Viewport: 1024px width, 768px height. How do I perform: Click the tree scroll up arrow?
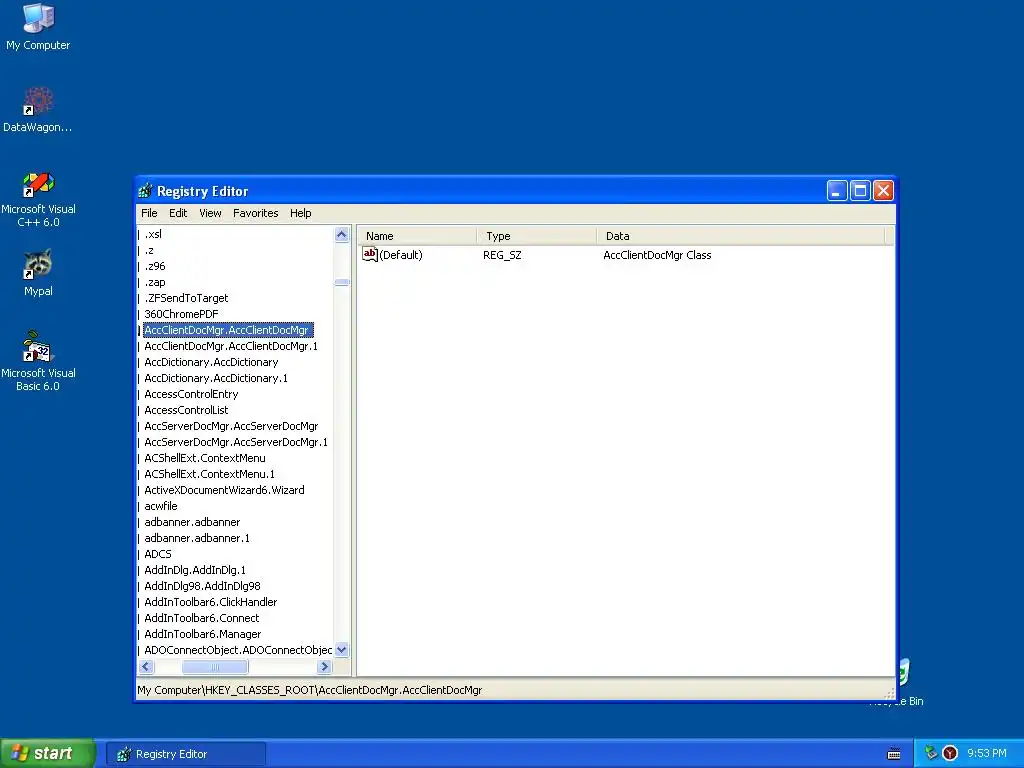342,234
